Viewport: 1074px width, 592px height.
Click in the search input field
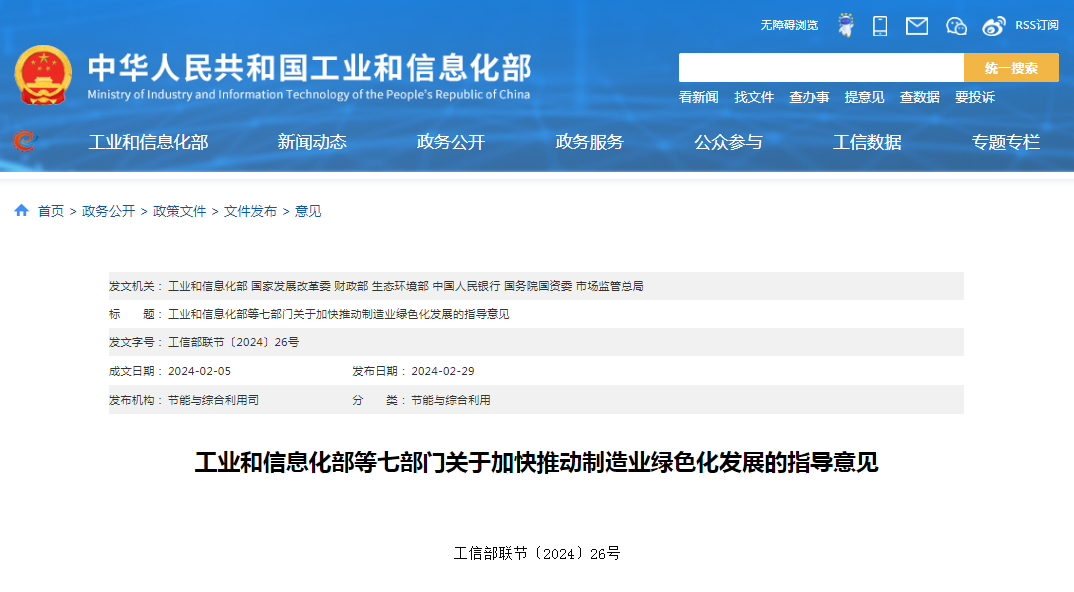point(820,68)
